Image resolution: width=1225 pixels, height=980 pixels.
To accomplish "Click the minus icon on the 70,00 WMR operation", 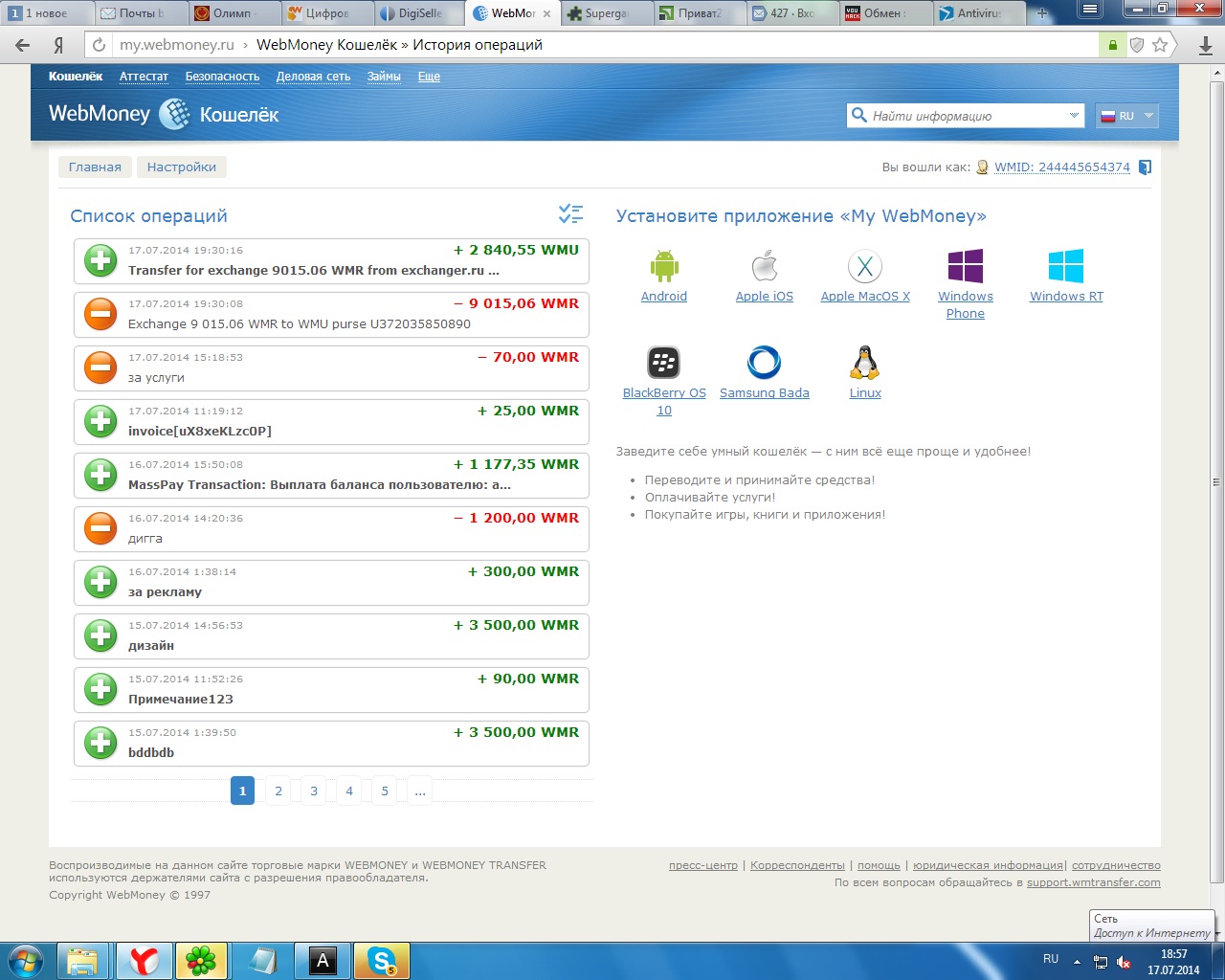I will click(100, 367).
